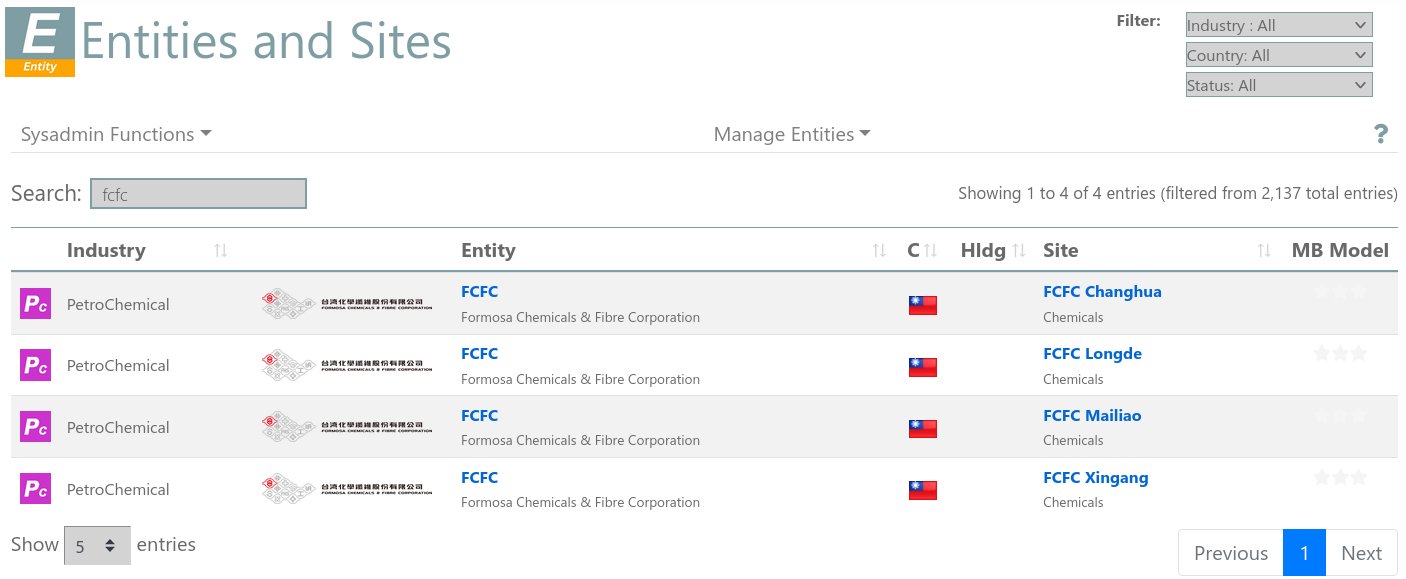Open the FCFC Changhua site link
Viewport: 1406px width, 579px height.
(x=1101, y=292)
